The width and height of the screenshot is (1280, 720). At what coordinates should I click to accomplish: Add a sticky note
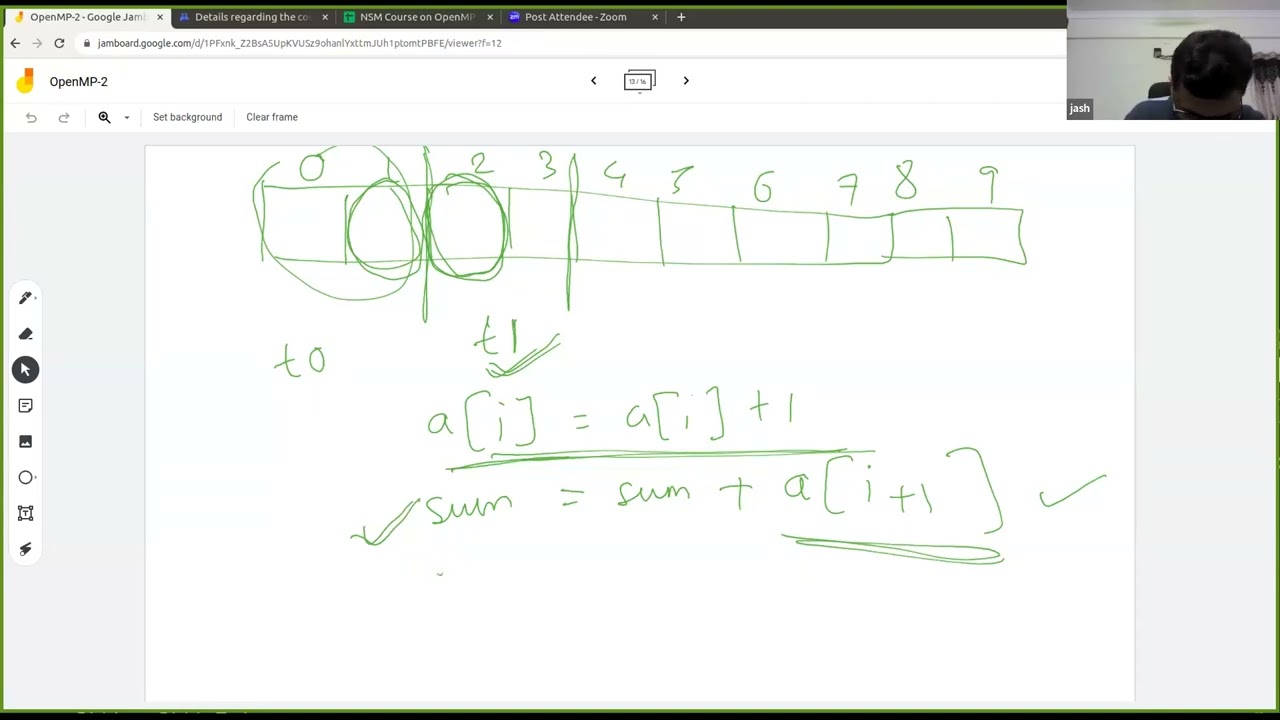26,406
